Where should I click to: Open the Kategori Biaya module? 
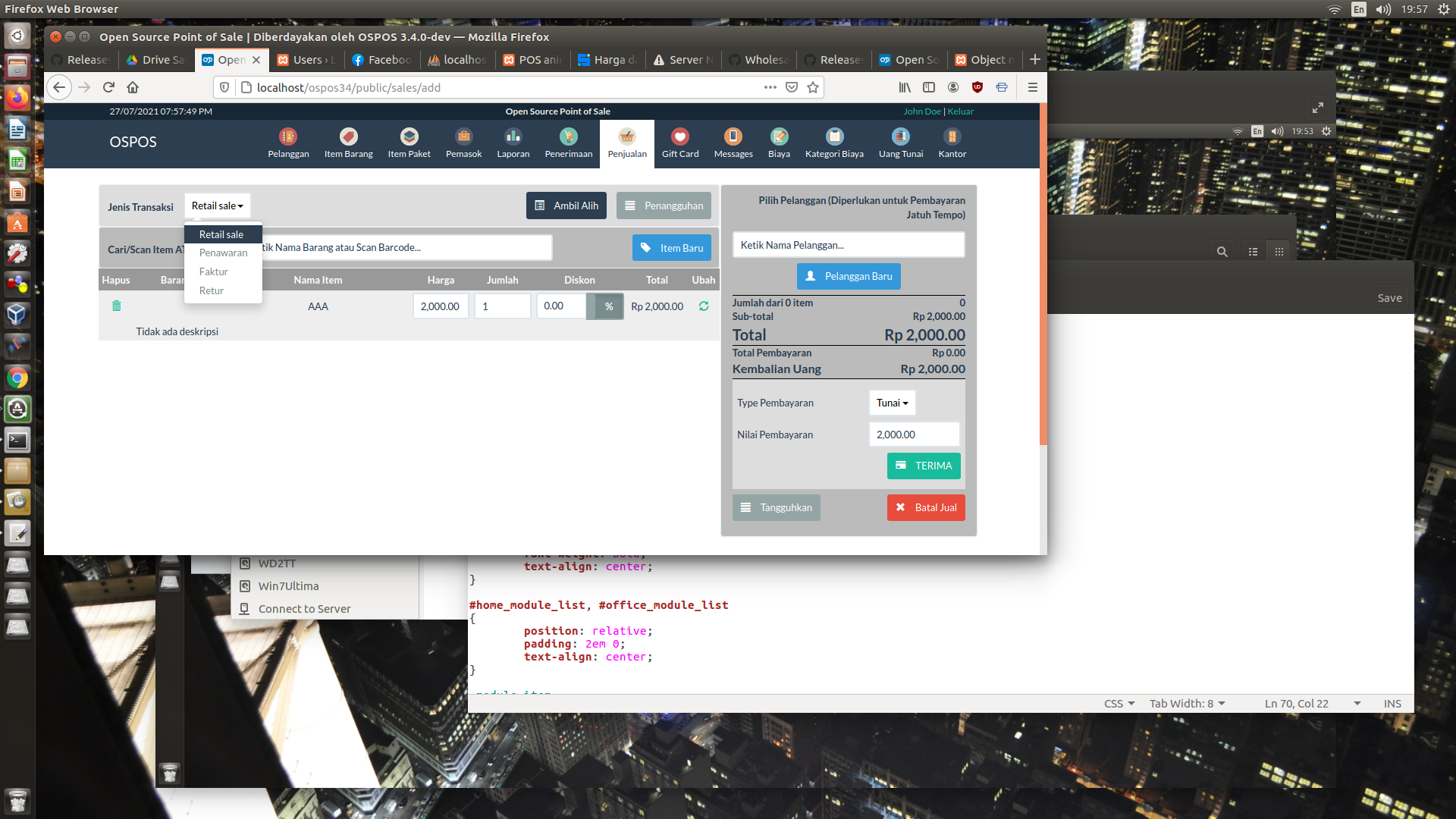(834, 142)
